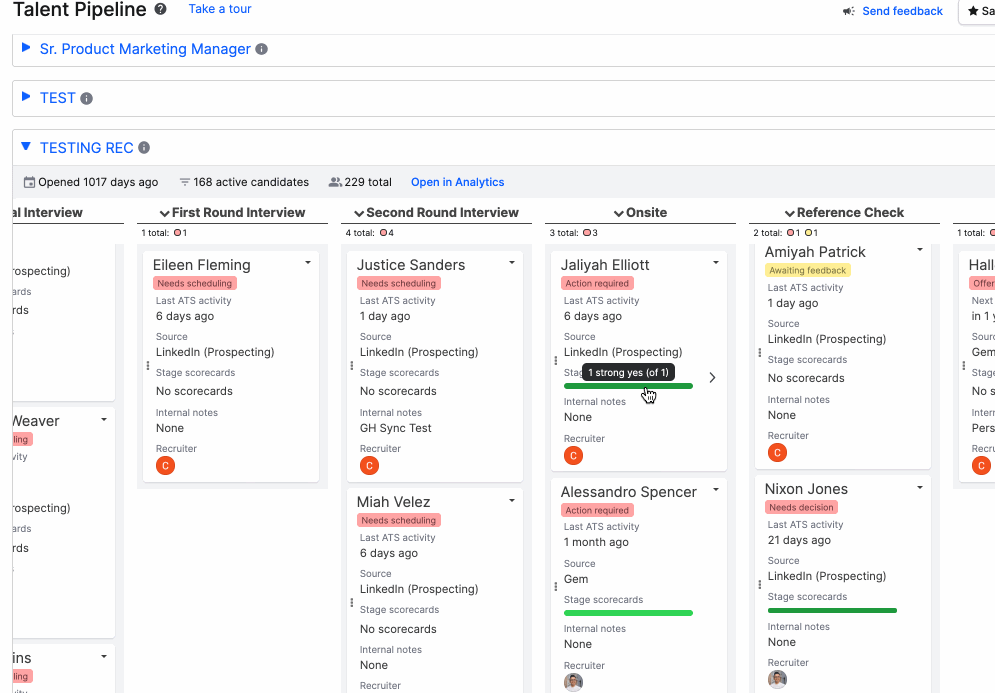
Task: Click drag handle on Jaliyah Elliott card
Action: (556, 361)
